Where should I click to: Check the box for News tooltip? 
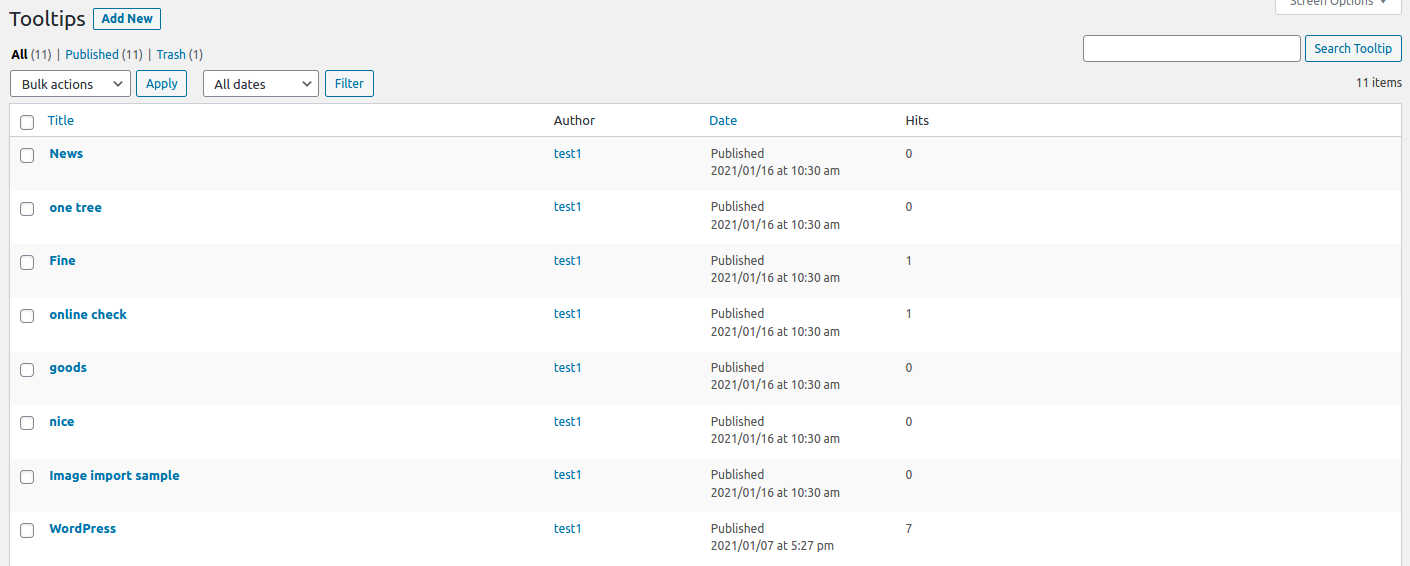click(27, 155)
